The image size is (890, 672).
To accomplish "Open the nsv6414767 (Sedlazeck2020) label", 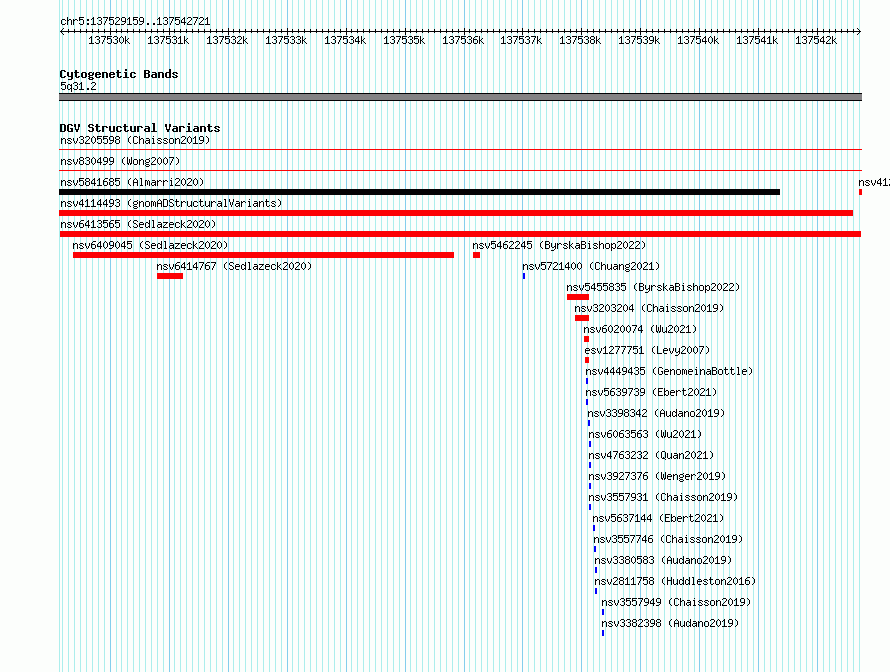I will tap(234, 266).
